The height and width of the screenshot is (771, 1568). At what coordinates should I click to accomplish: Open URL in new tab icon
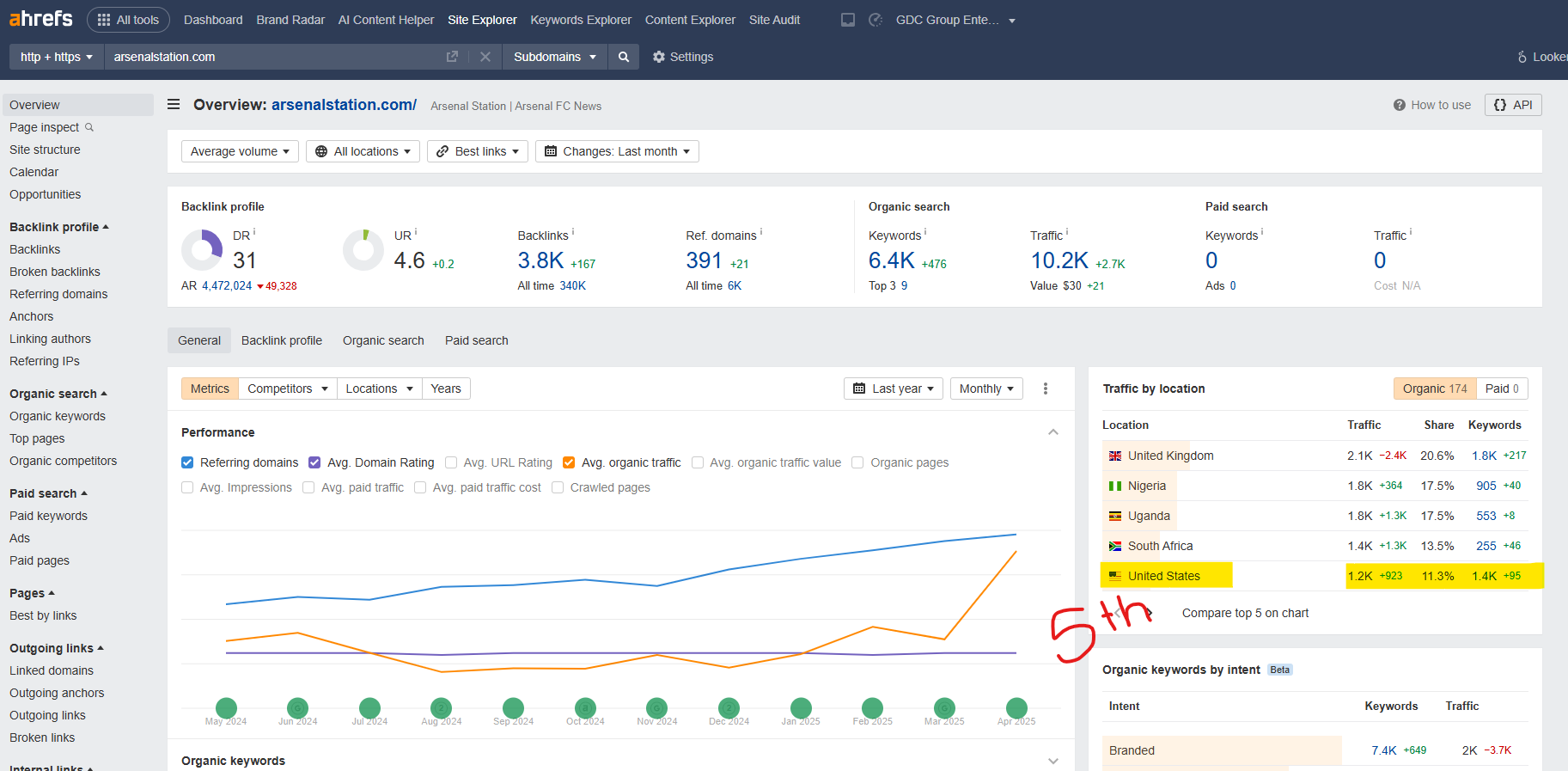pyautogui.click(x=452, y=57)
